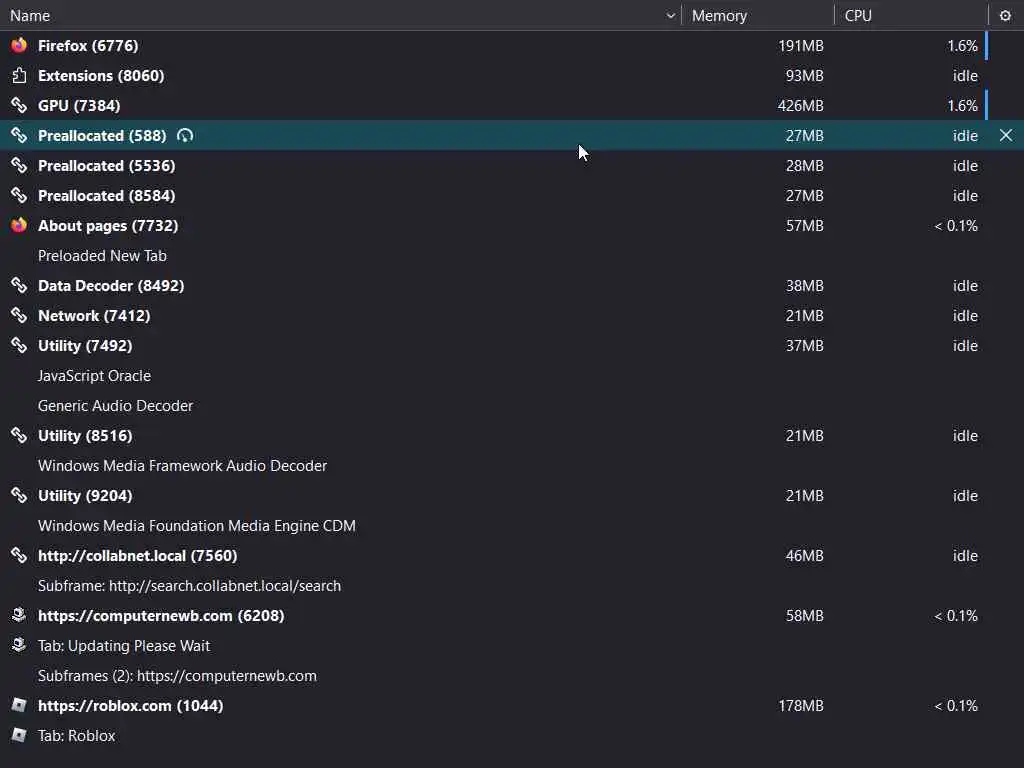Select the https://computernewb.com (6208) row
1024x768 pixels.
512,615
